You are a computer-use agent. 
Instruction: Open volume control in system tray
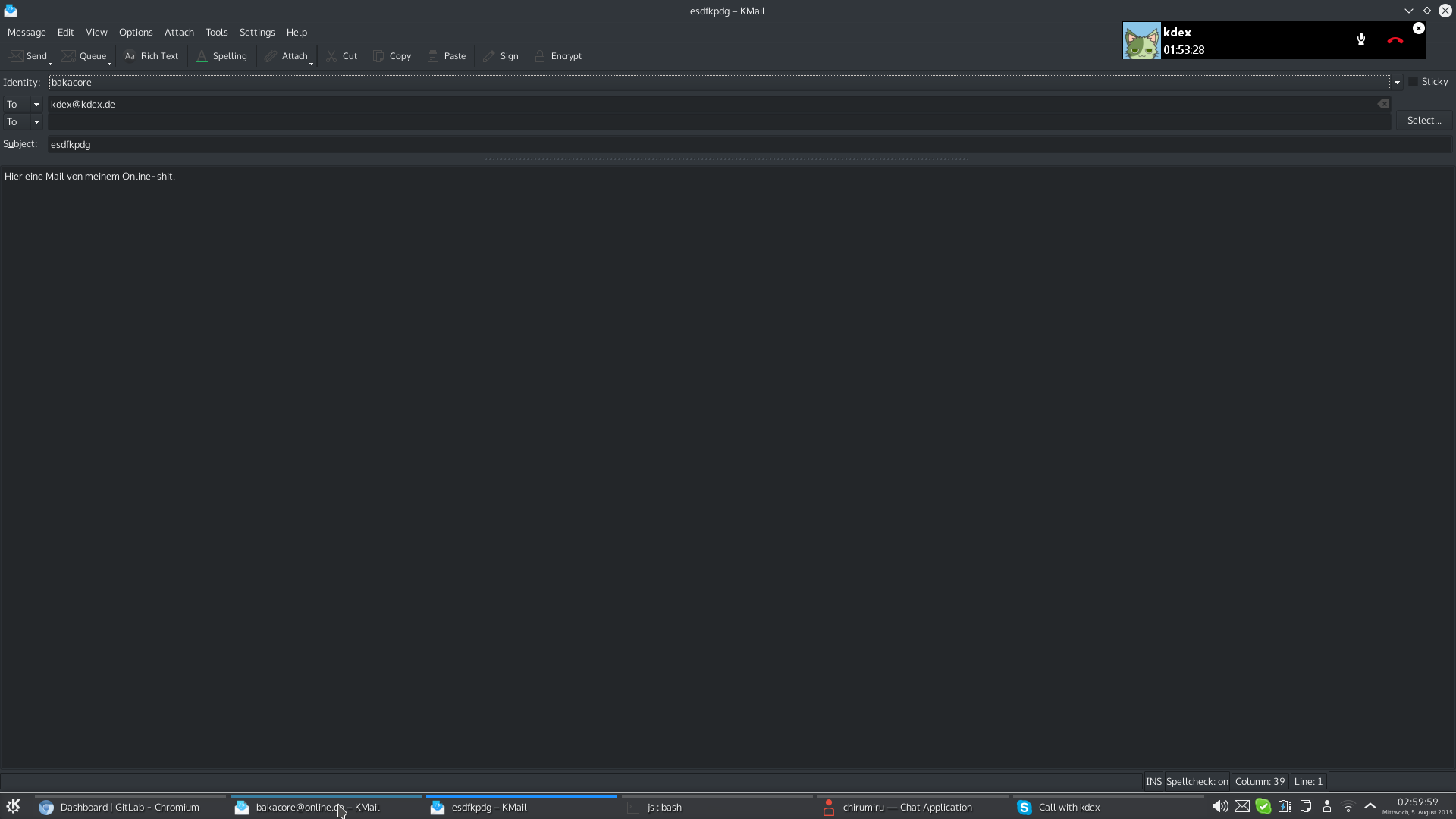pyautogui.click(x=1220, y=807)
